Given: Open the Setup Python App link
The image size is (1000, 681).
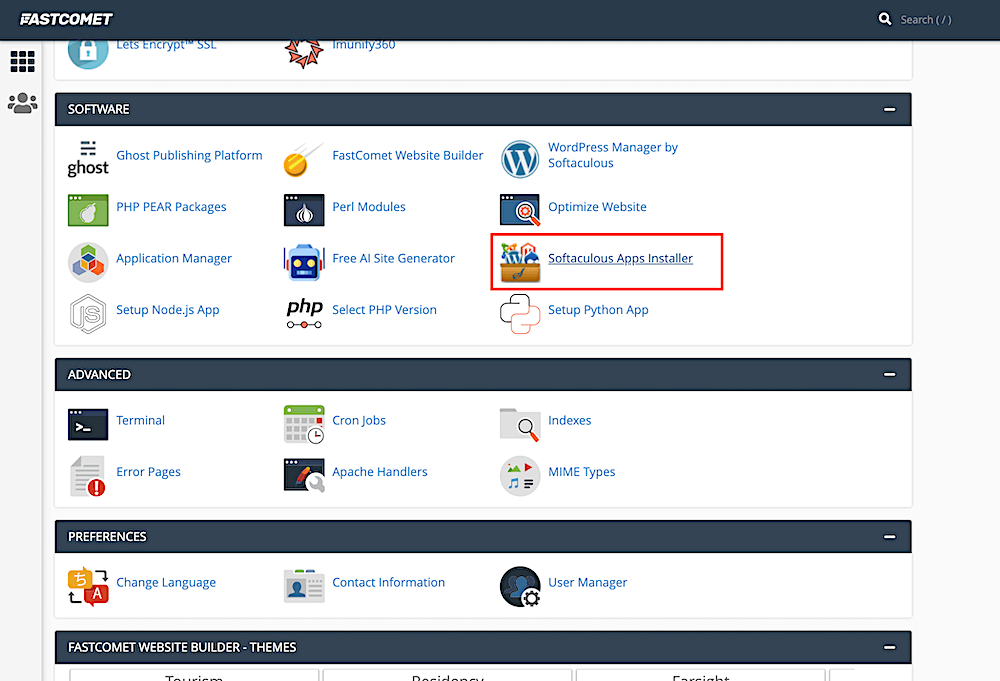Looking at the screenshot, I should 598,311.
